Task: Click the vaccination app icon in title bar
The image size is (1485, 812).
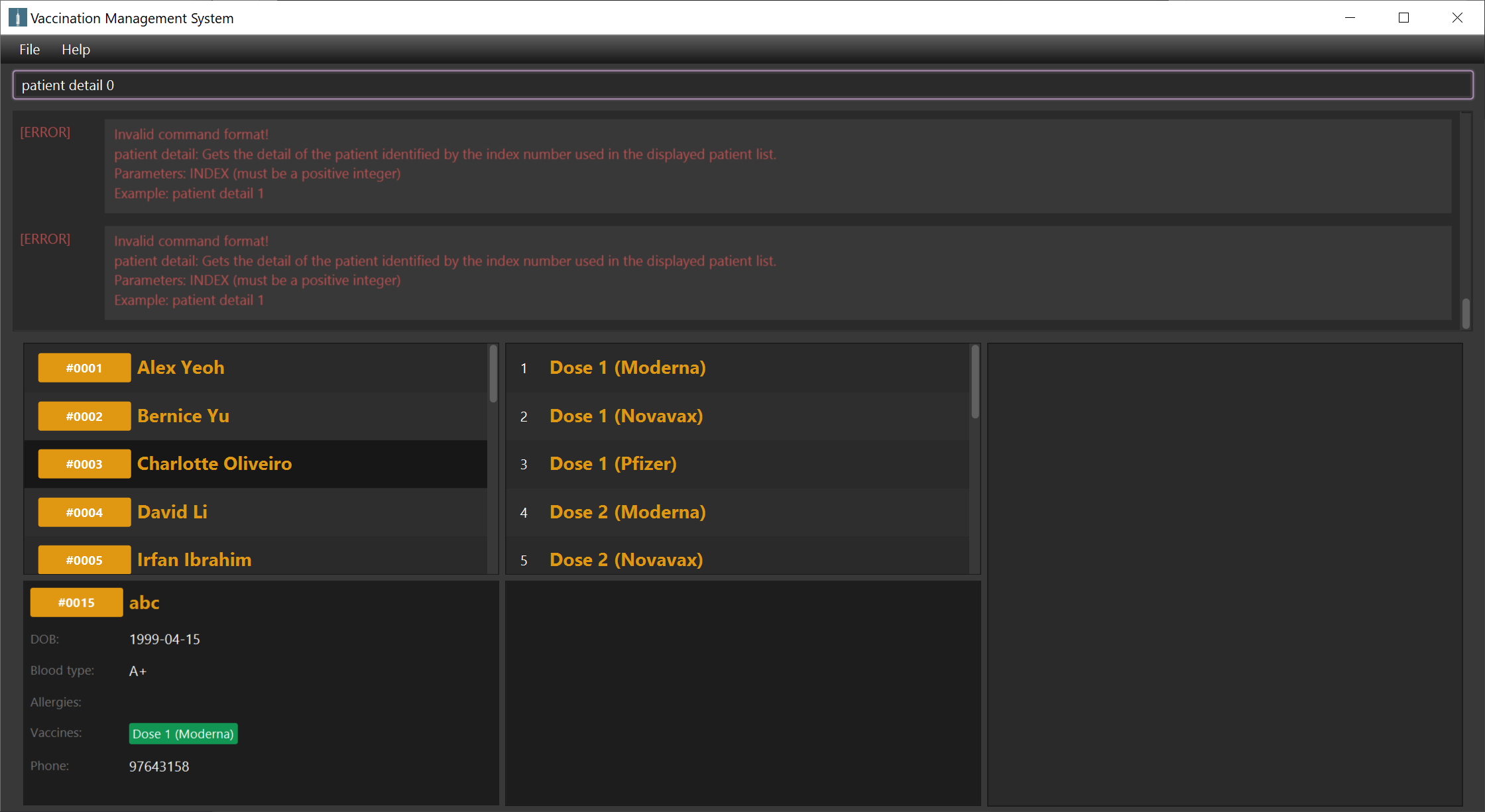Action: [17, 18]
